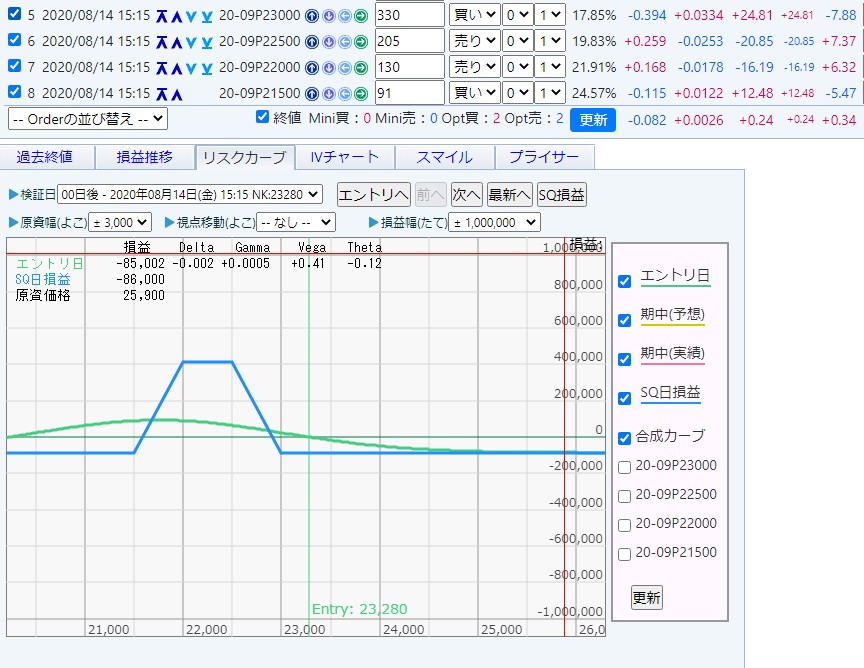
Task: Click purple down-arrow circle for 20-09P23000
Action: 328,16
